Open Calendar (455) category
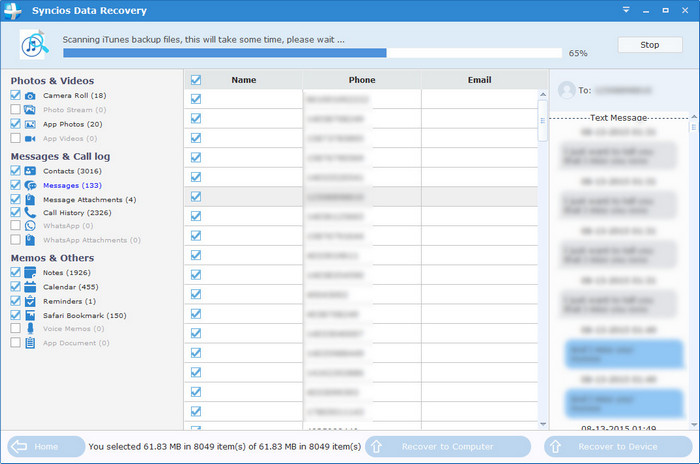700x464 pixels. [x=71, y=287]
